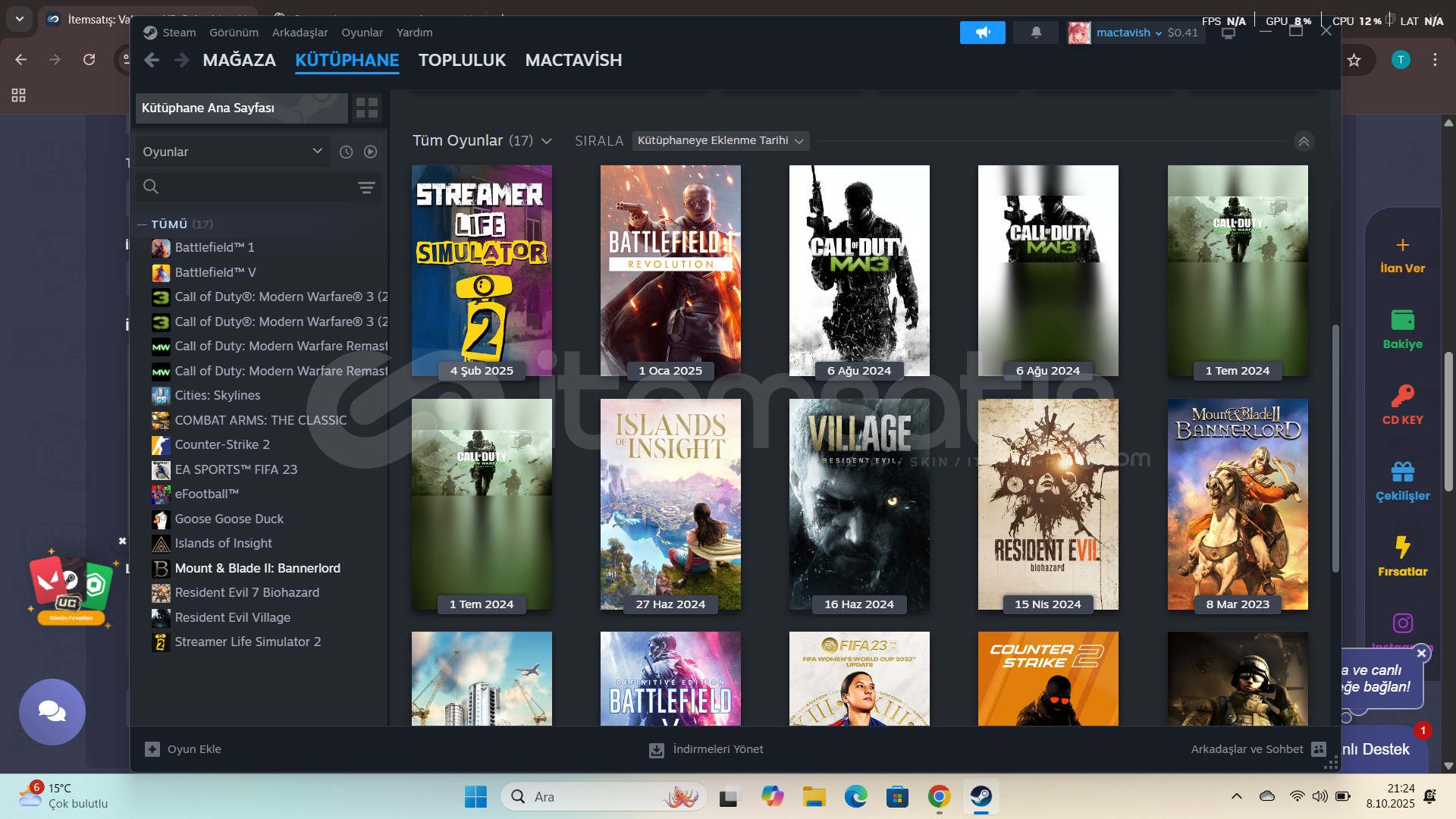The image size is (1456, 819).
Task: Open the notifications bell
Action: tap(1036, 33)
